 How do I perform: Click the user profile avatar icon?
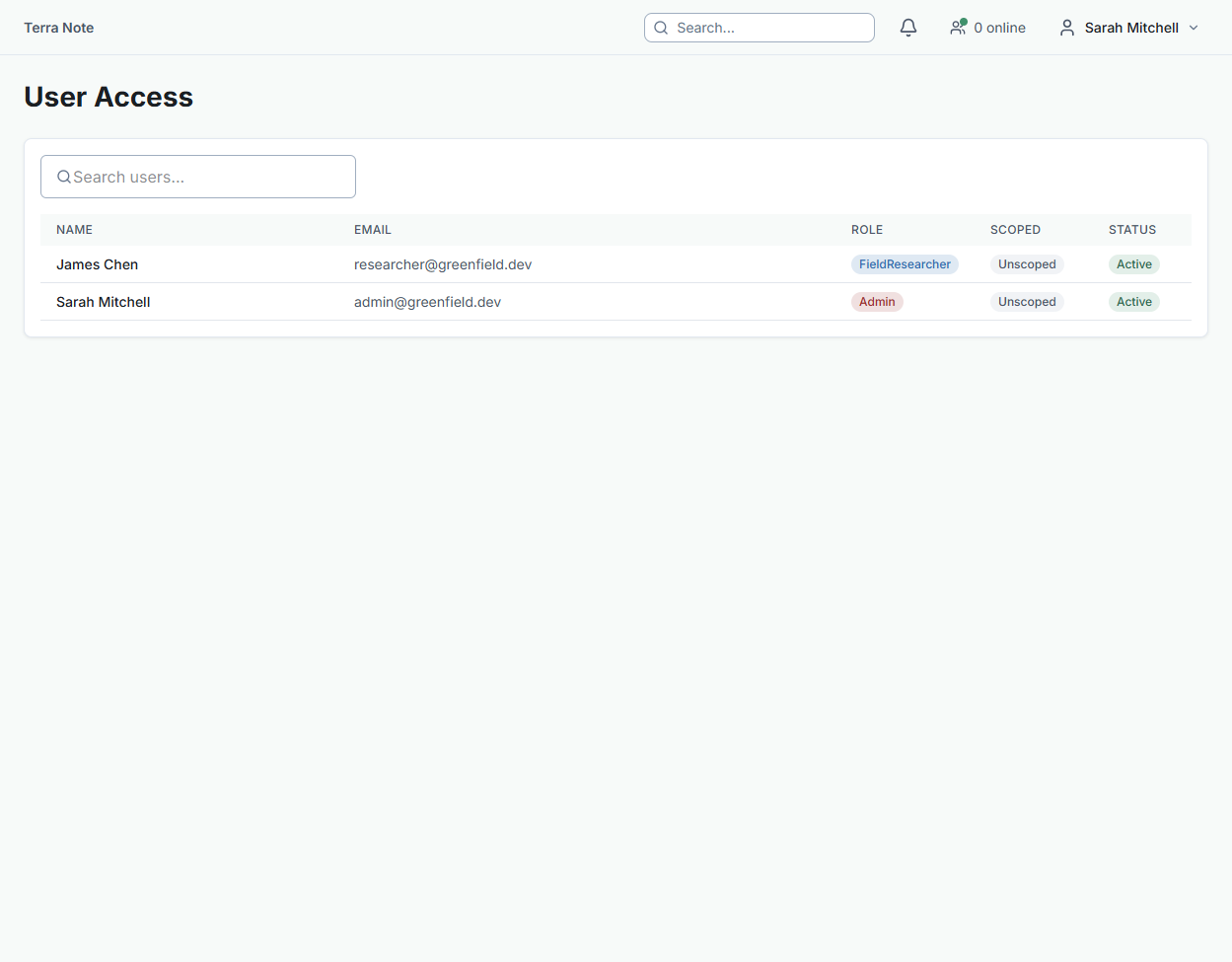click(1066, 28)
